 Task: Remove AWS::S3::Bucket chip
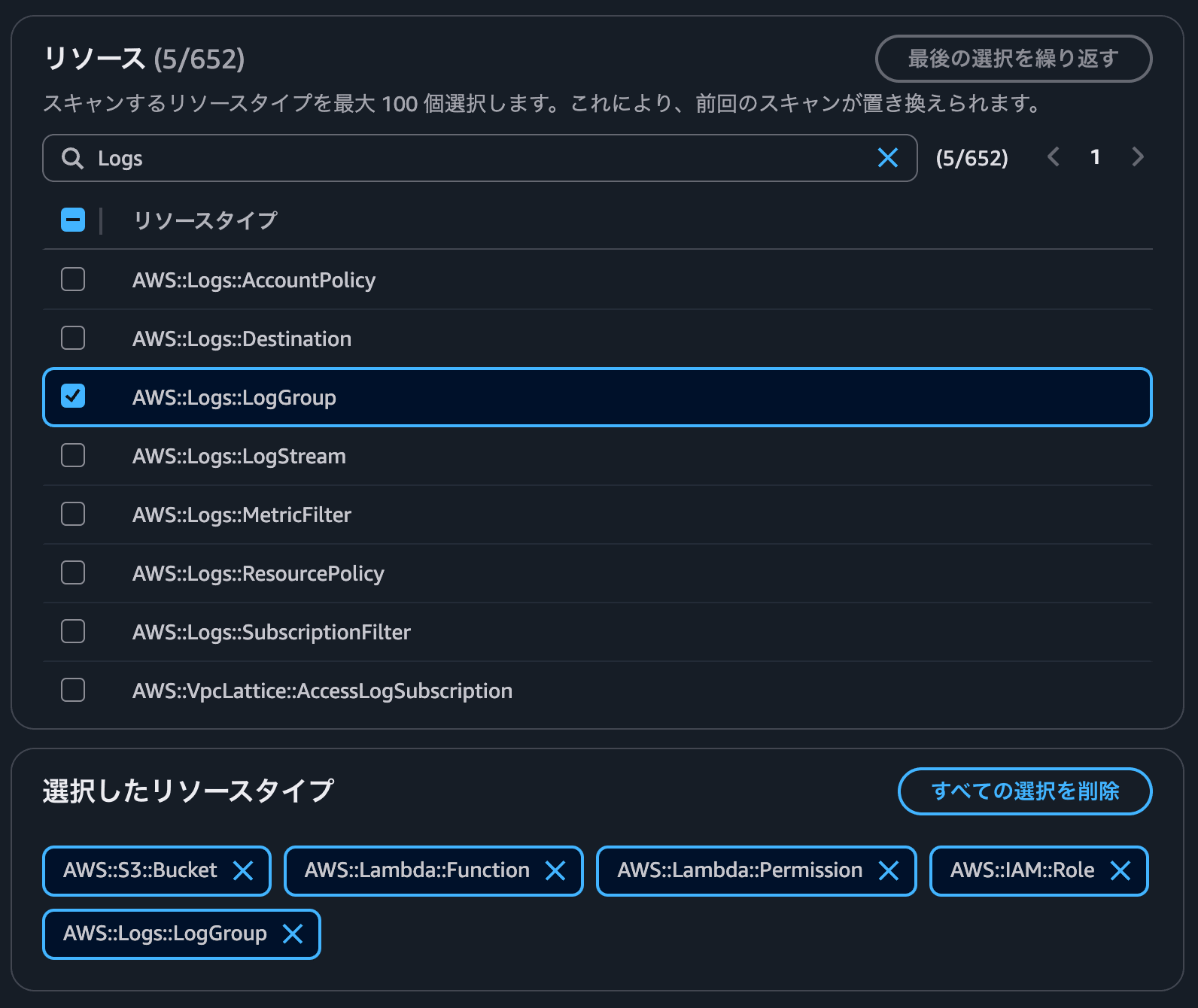243,870
